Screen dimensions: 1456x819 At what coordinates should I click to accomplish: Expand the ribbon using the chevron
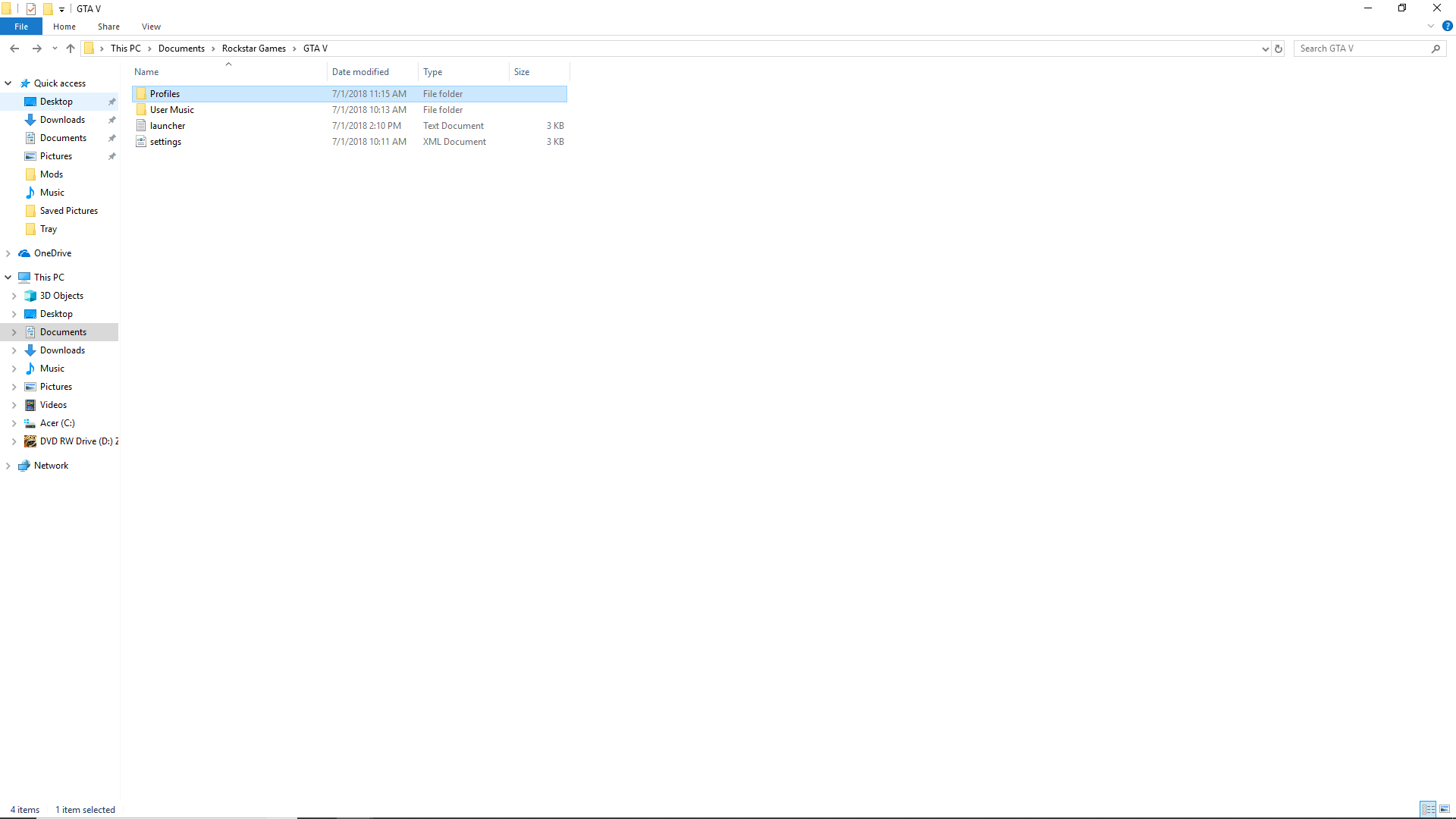(1430, 26)
